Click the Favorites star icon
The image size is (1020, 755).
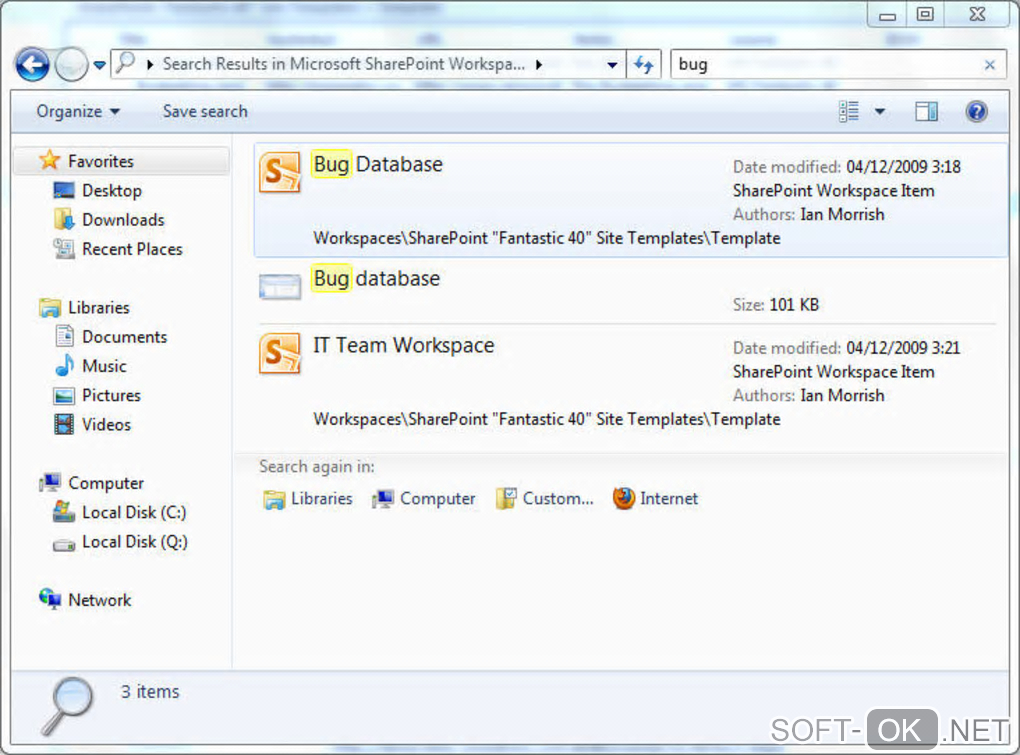click(x=49, y=160)
